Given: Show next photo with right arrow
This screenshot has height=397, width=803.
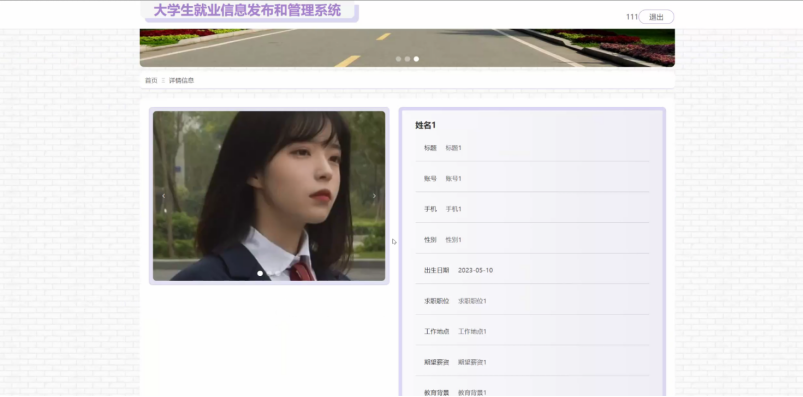Looking at the screenshot, I should (x=374, y=196).
